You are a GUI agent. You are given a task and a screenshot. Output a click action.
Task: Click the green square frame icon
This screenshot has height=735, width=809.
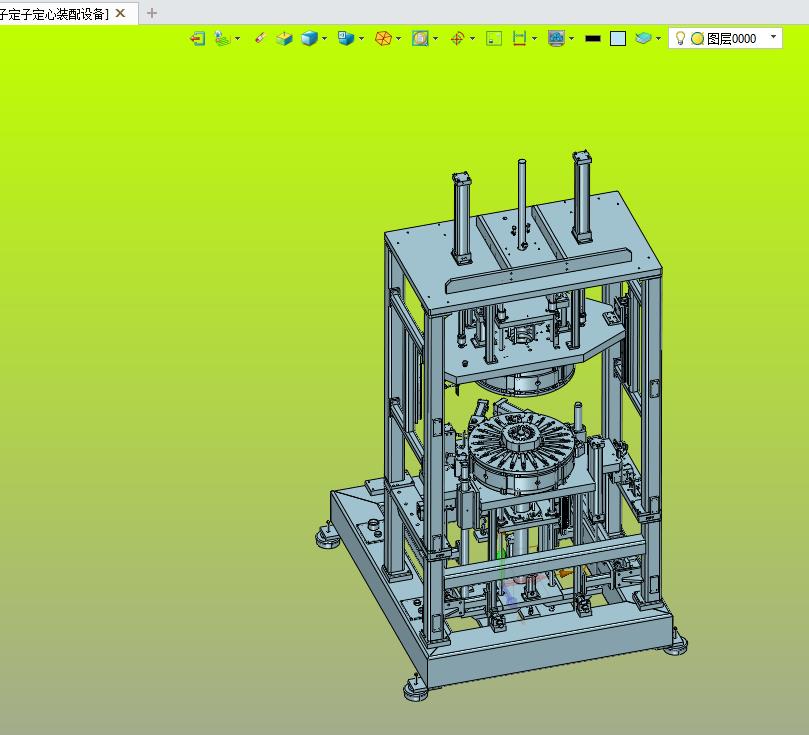point(494,39)
